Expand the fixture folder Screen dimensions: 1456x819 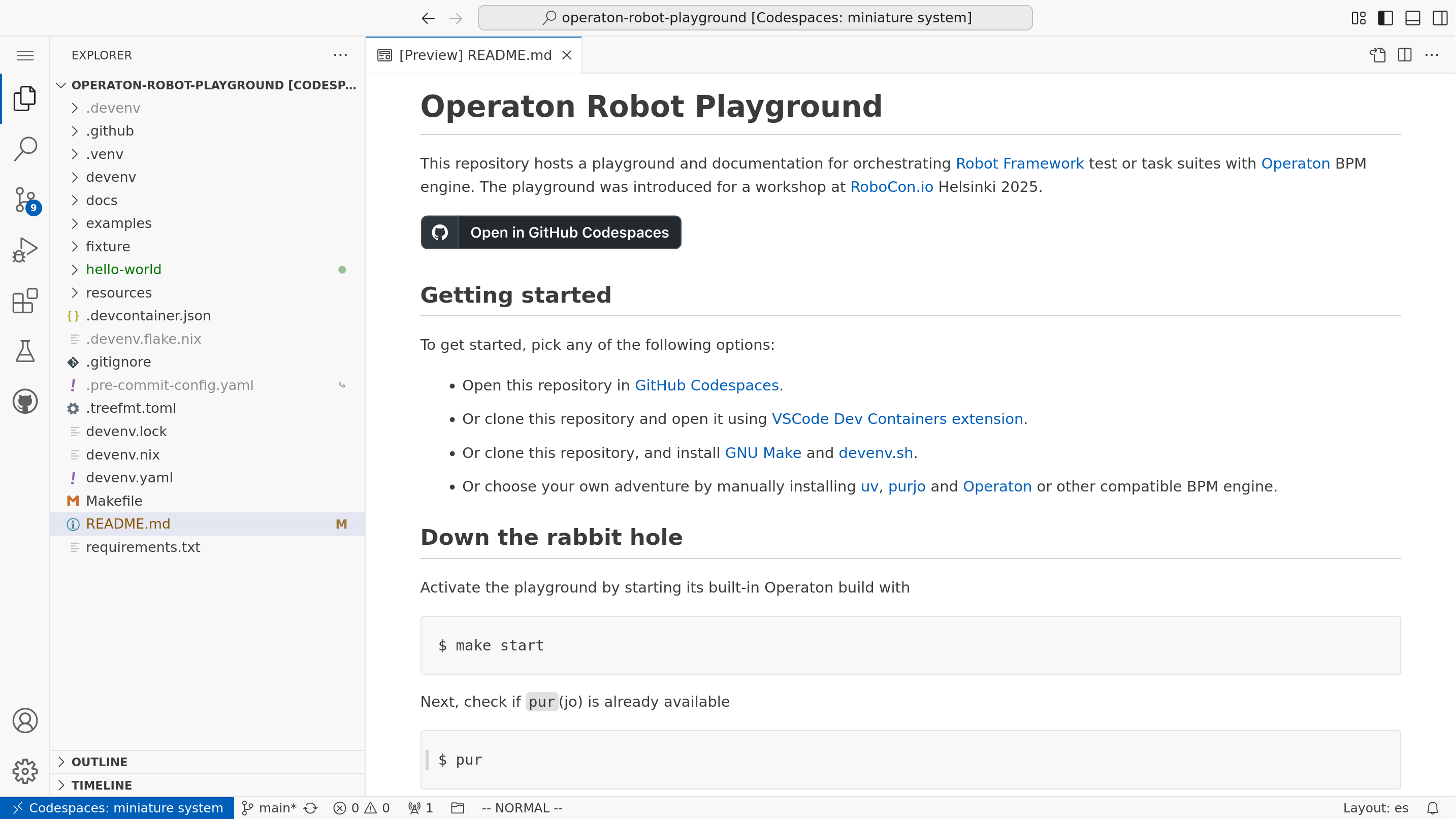[207, 246]
